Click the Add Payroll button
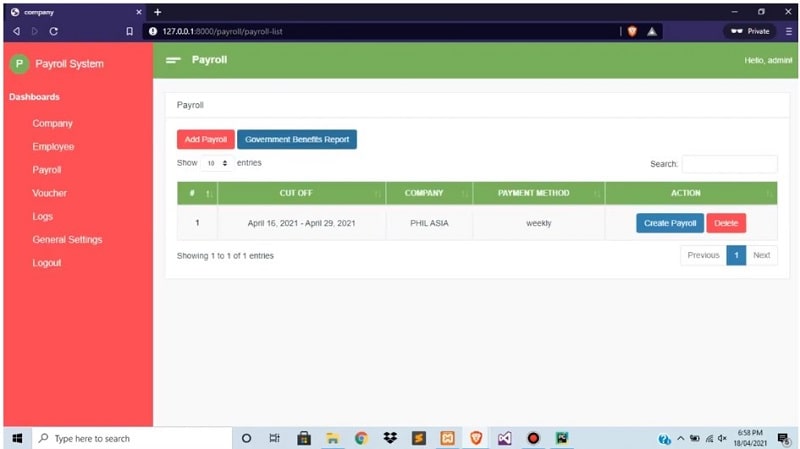The image size is (800, 449). click(205, 140)
